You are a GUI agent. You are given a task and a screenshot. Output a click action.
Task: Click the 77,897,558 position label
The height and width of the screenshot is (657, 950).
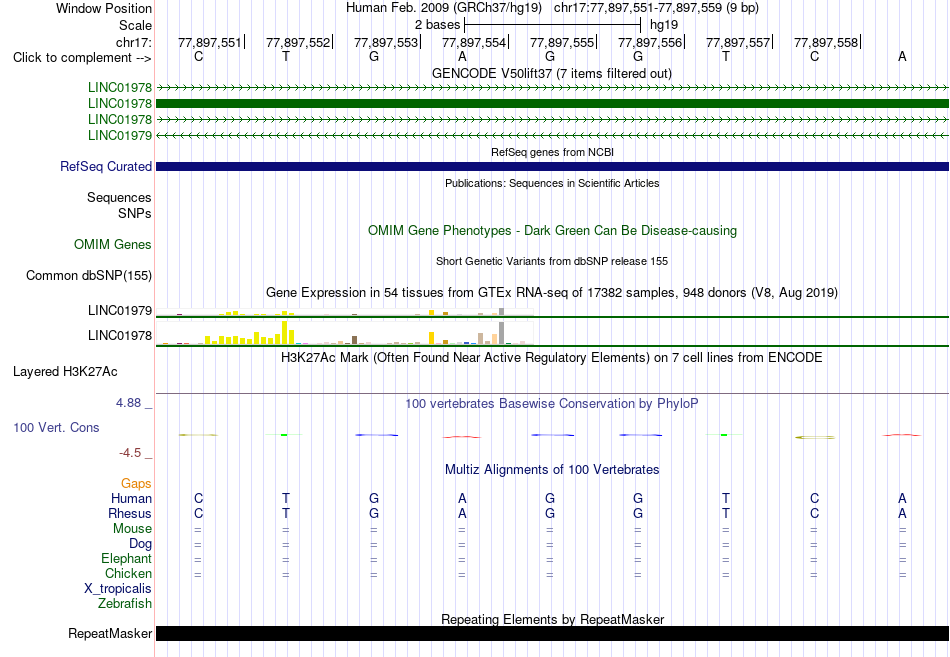pos(826,42)
